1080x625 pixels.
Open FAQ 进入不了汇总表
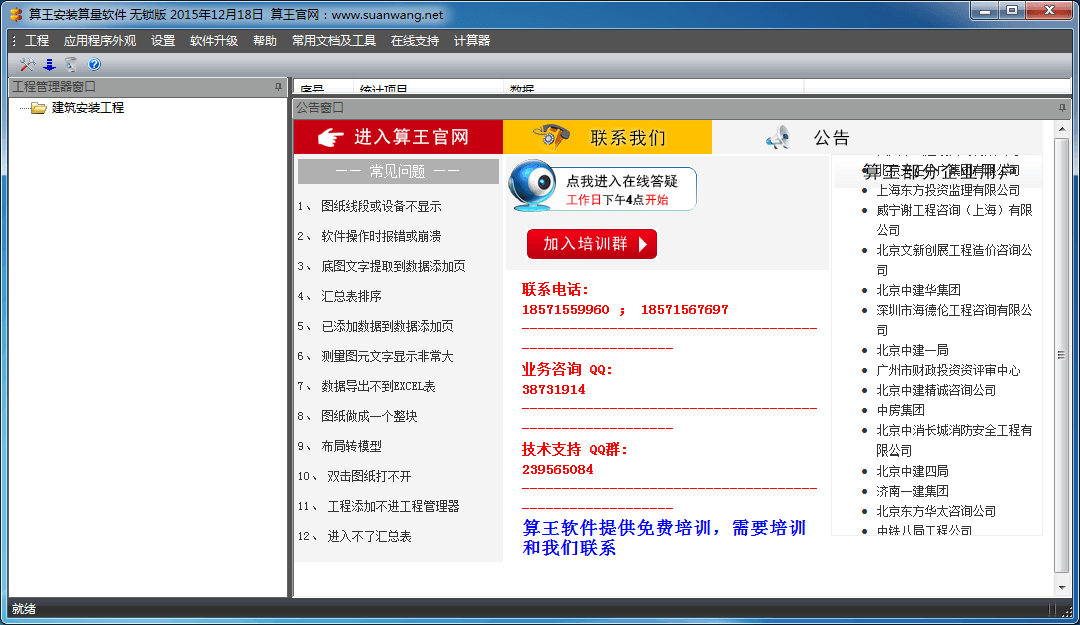coord(369,536)
